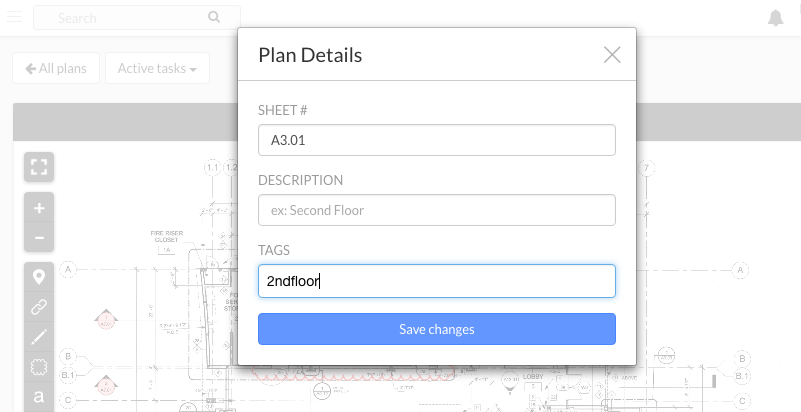Open notifications bell icon
The width and height of the screenshot is (801, 412).
tap(775, 18)
